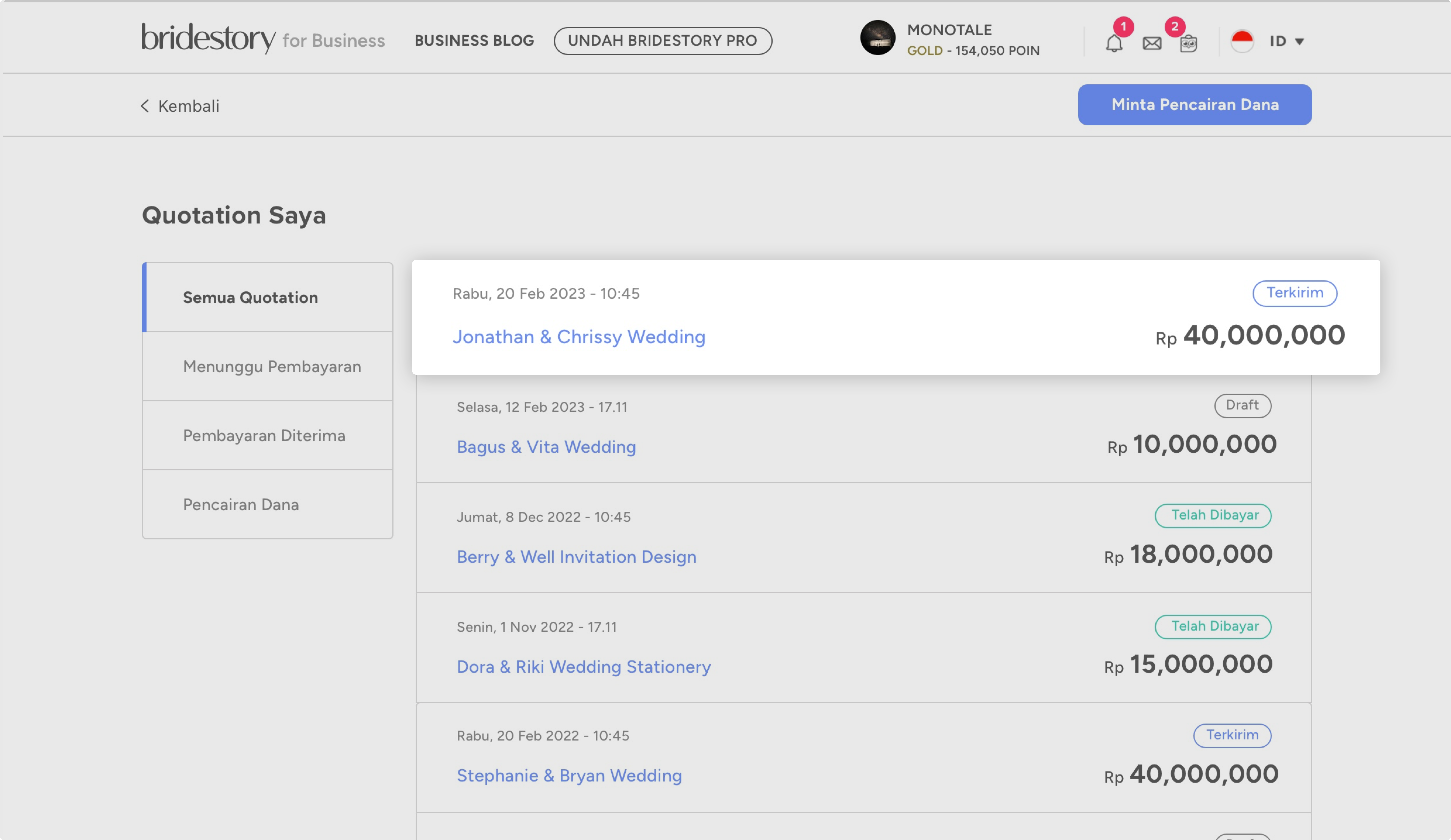Switch to Menunggu Pembayaran tab
The image size is (1451, 840).
tap(272, 366)
